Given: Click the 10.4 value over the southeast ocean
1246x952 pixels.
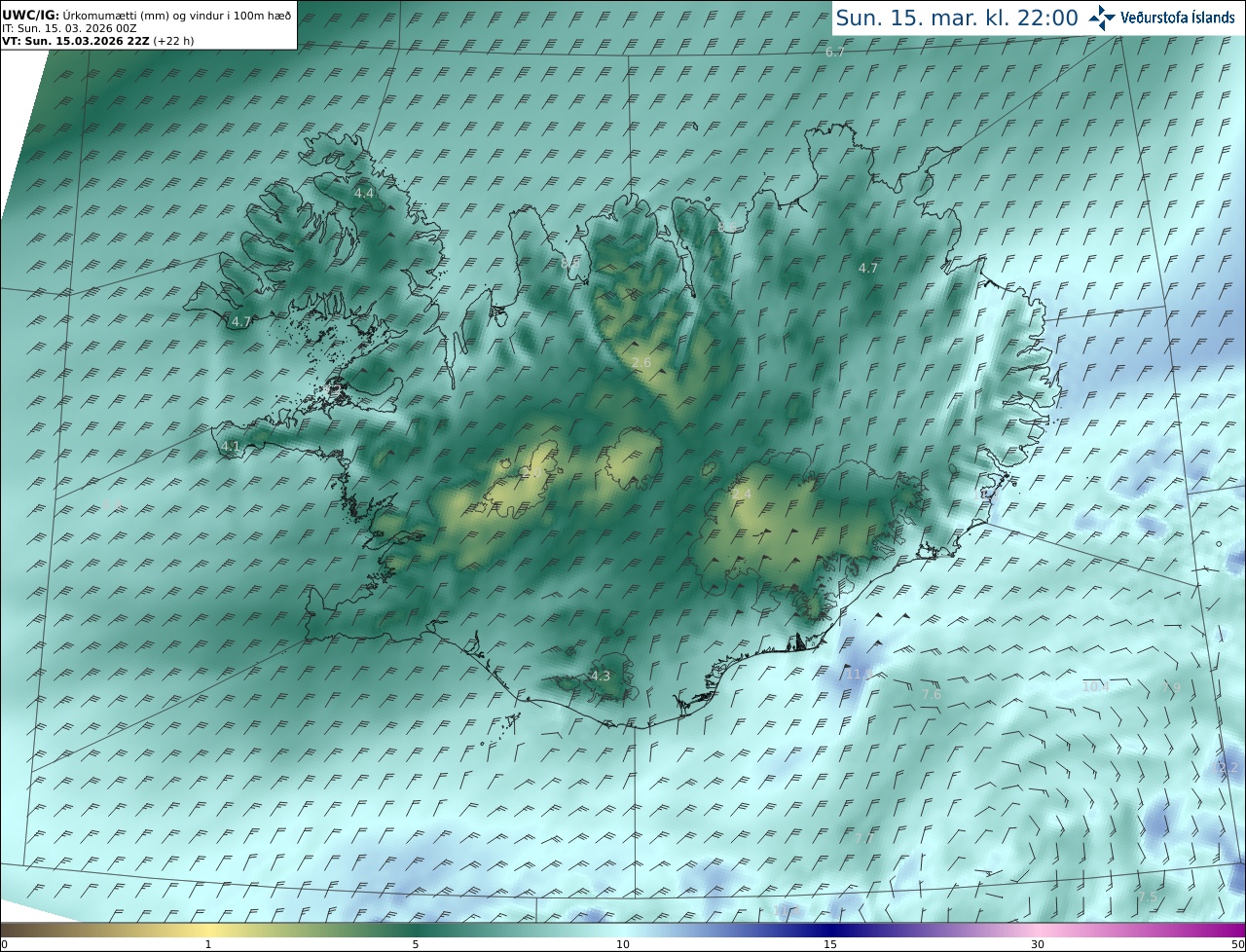Looking at the screenshot, I should 1096,686.
